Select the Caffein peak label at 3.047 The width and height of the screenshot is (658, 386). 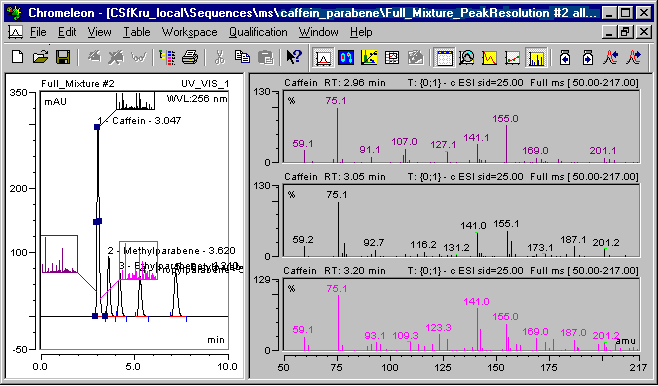(139, 121)
